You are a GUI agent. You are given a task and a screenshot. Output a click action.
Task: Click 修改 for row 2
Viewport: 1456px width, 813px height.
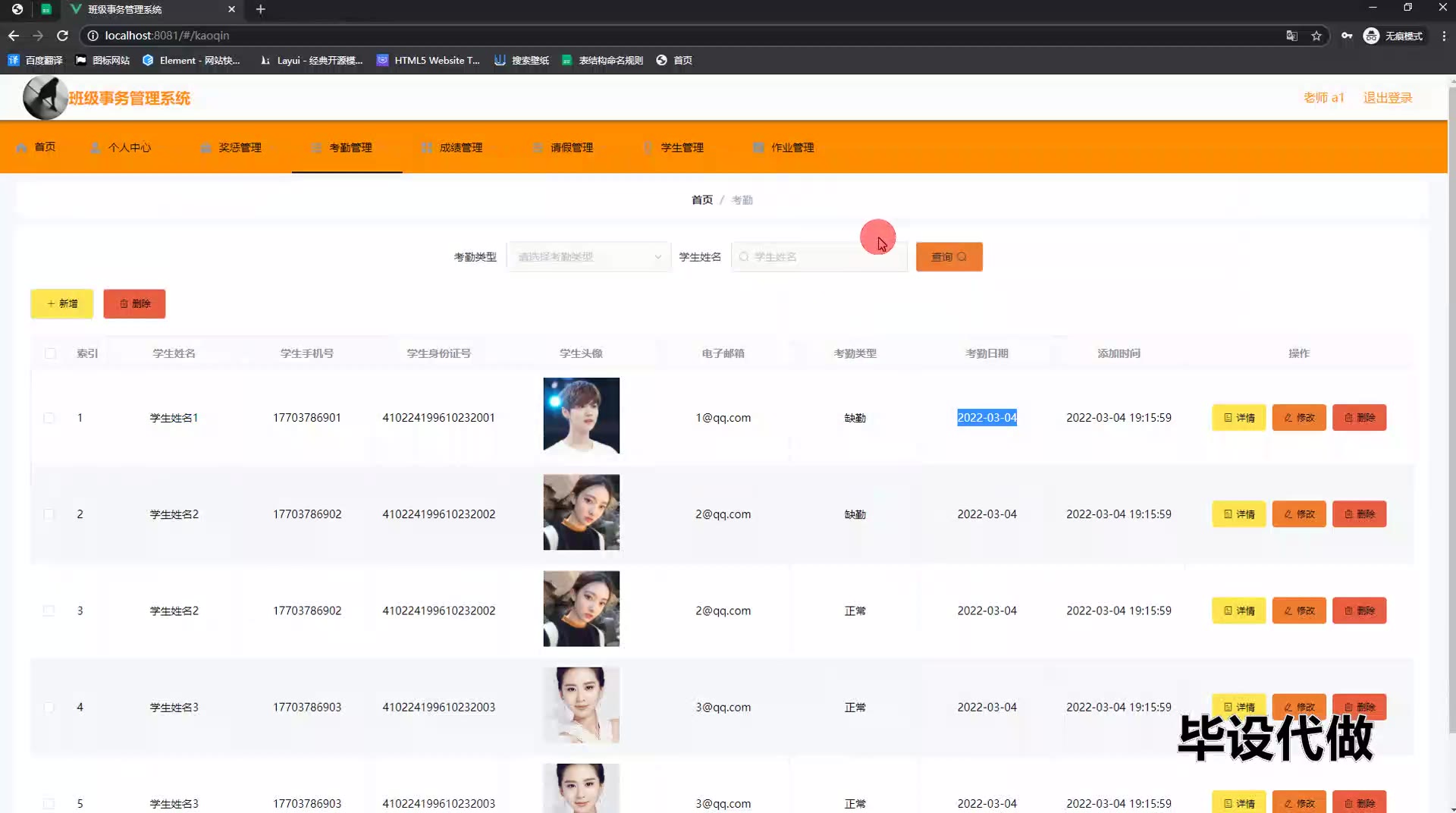pyautogui.click(x=1299, y=514)
